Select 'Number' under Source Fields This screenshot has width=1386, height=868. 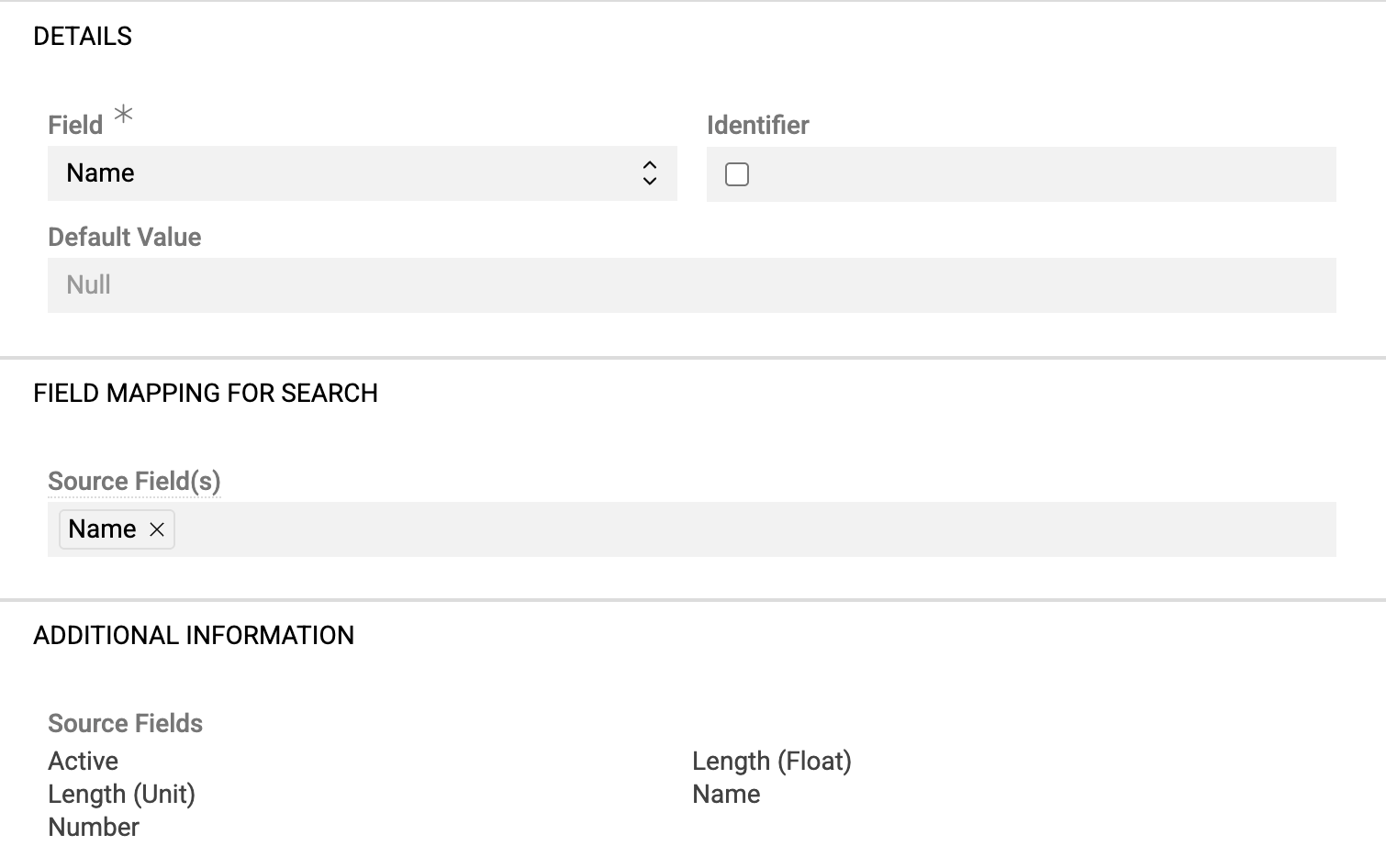94,827
